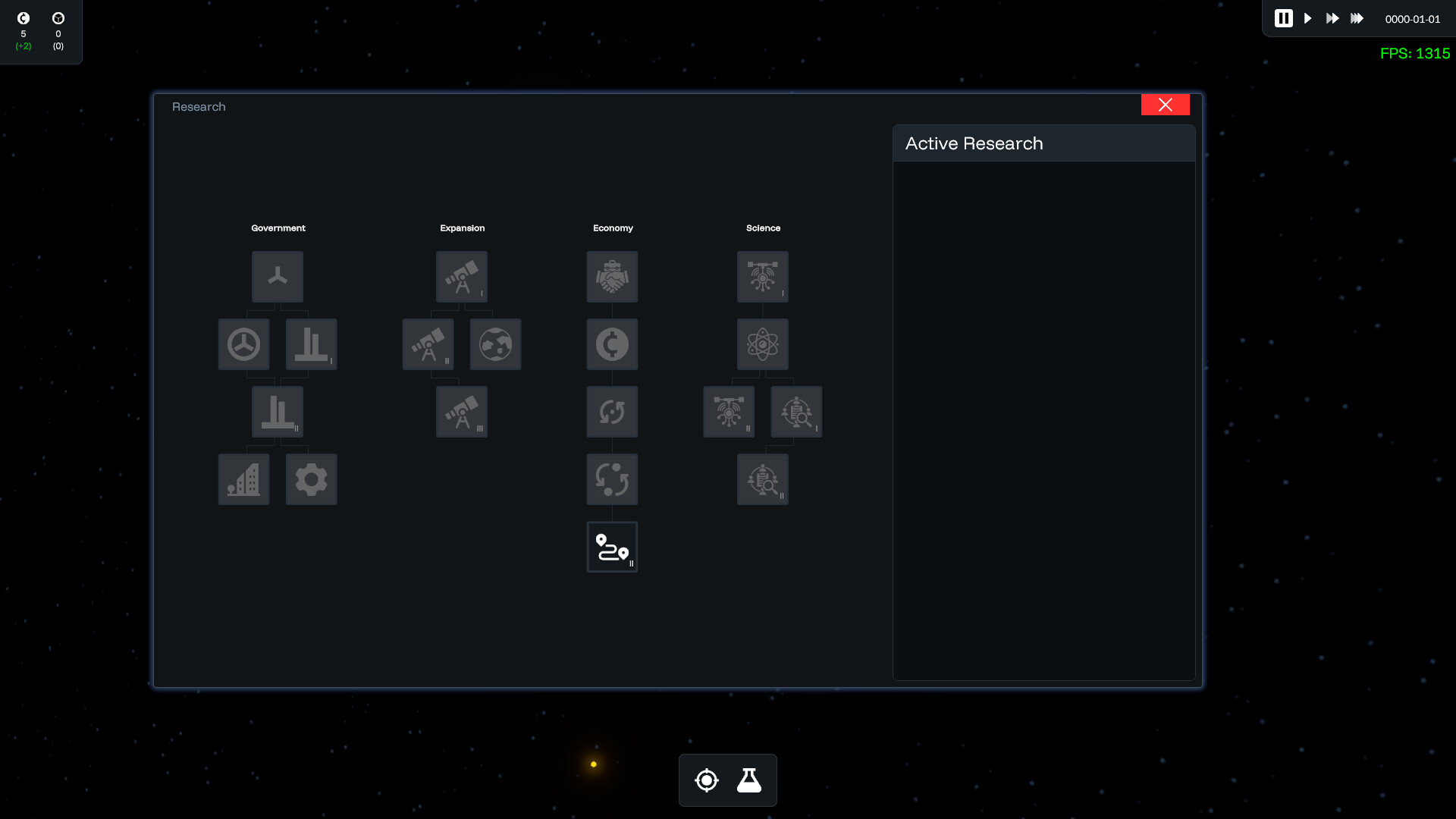1456x819 pixels.
Task: Select the route/waypoint II research in Economy
Action: (611, 547)
